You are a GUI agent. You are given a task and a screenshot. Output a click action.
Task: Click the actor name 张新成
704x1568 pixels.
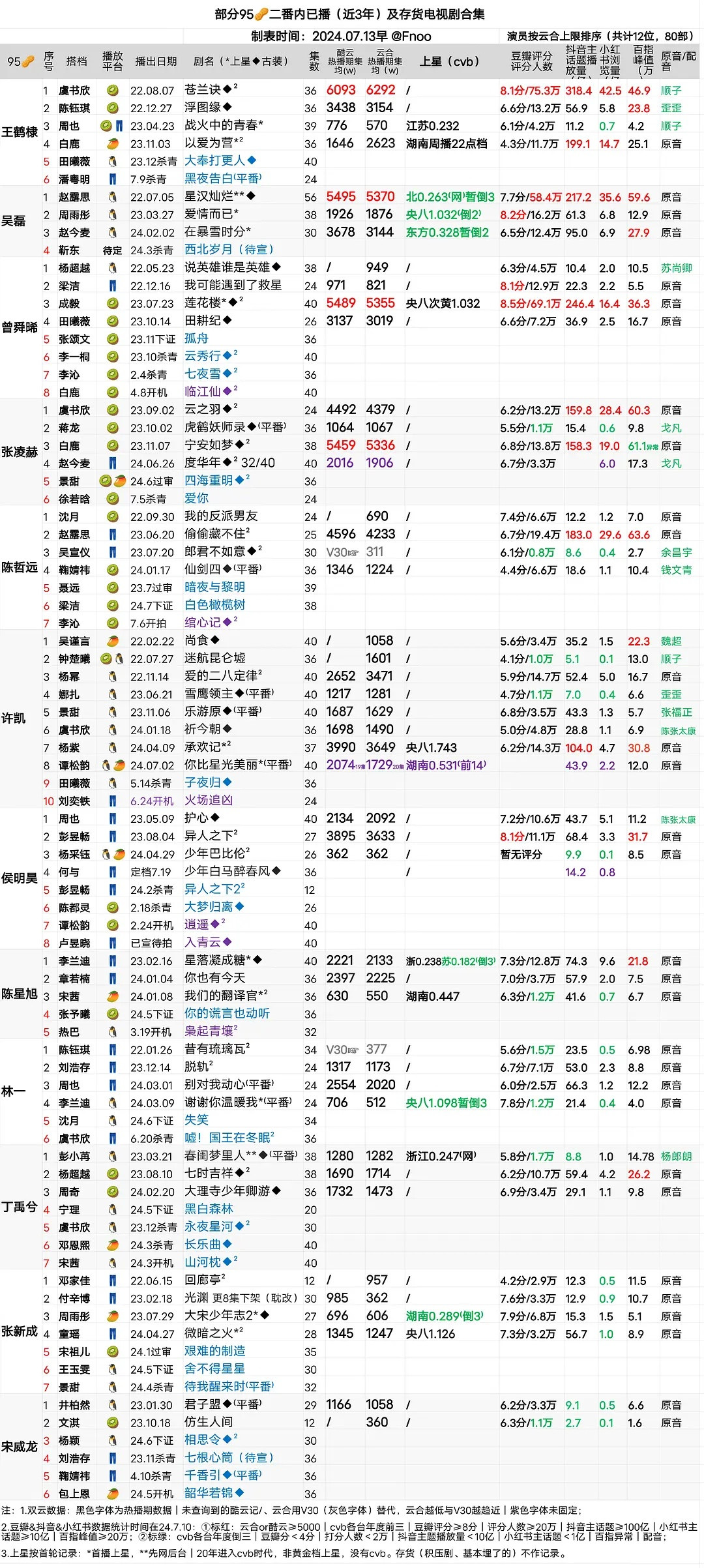coord(20,1331)
